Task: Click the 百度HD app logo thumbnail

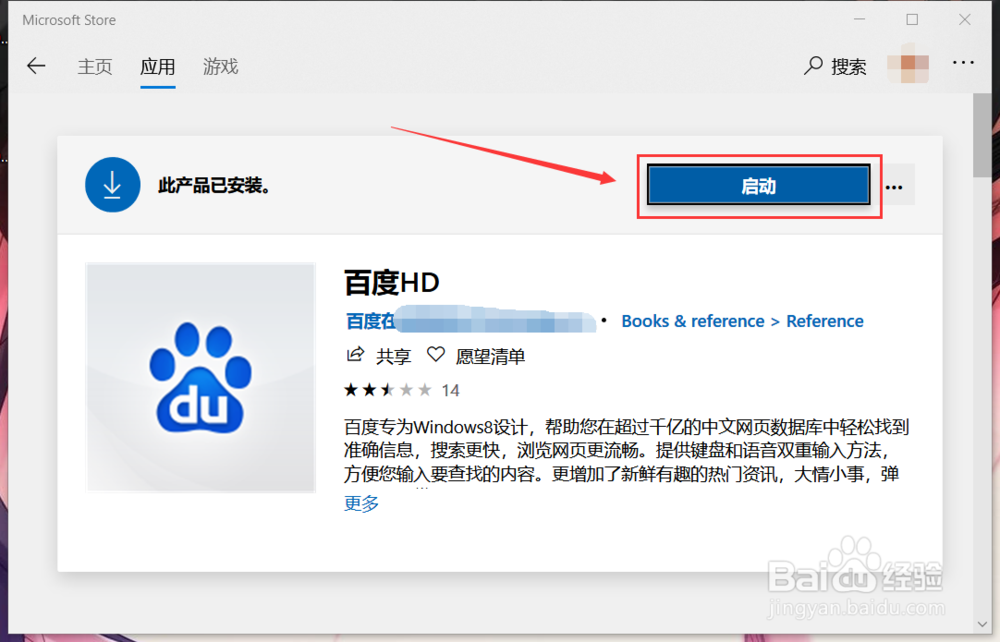Action: pyautogui.click(x=201, y=377)
